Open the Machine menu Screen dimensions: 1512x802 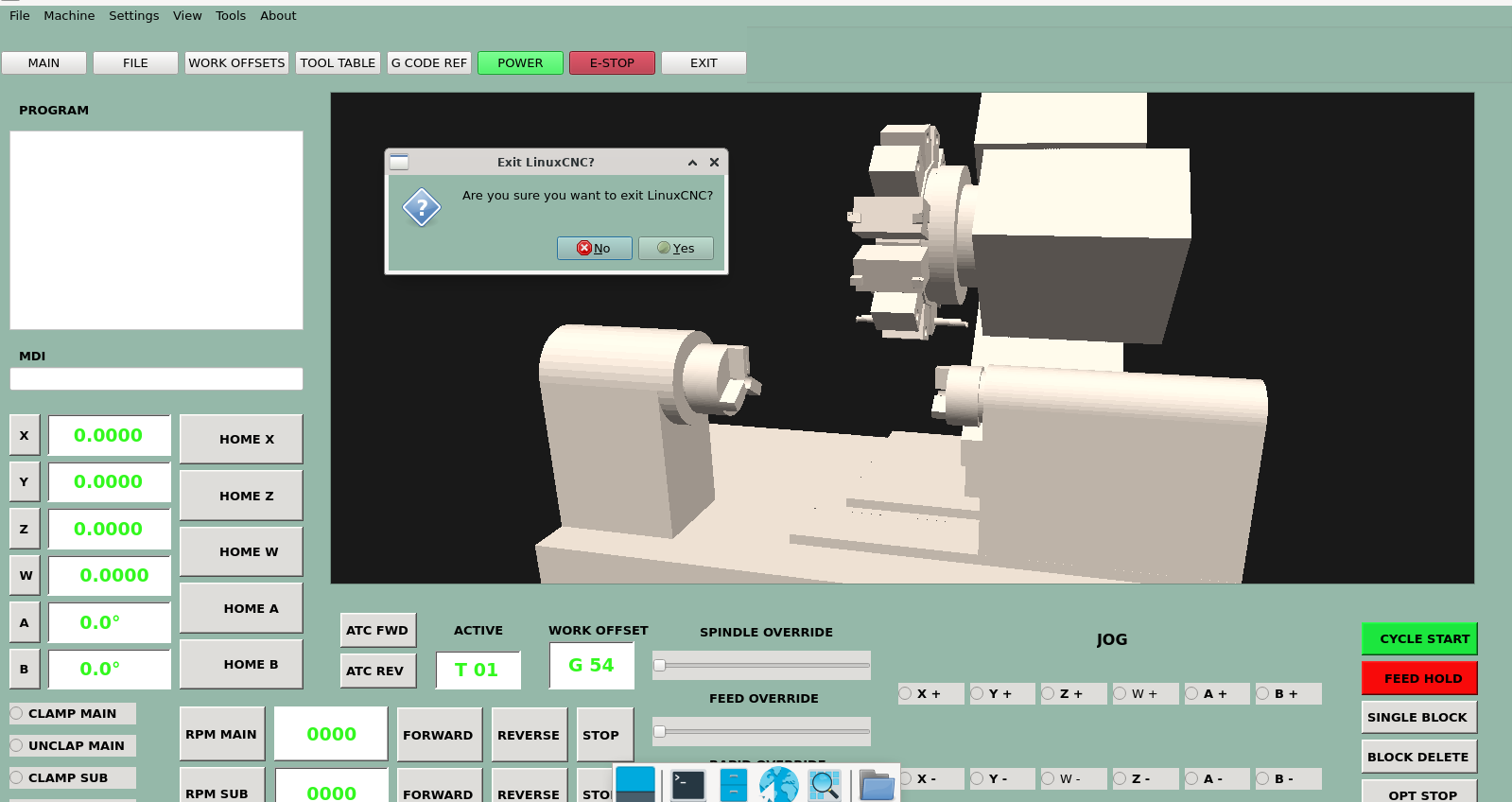69,16
